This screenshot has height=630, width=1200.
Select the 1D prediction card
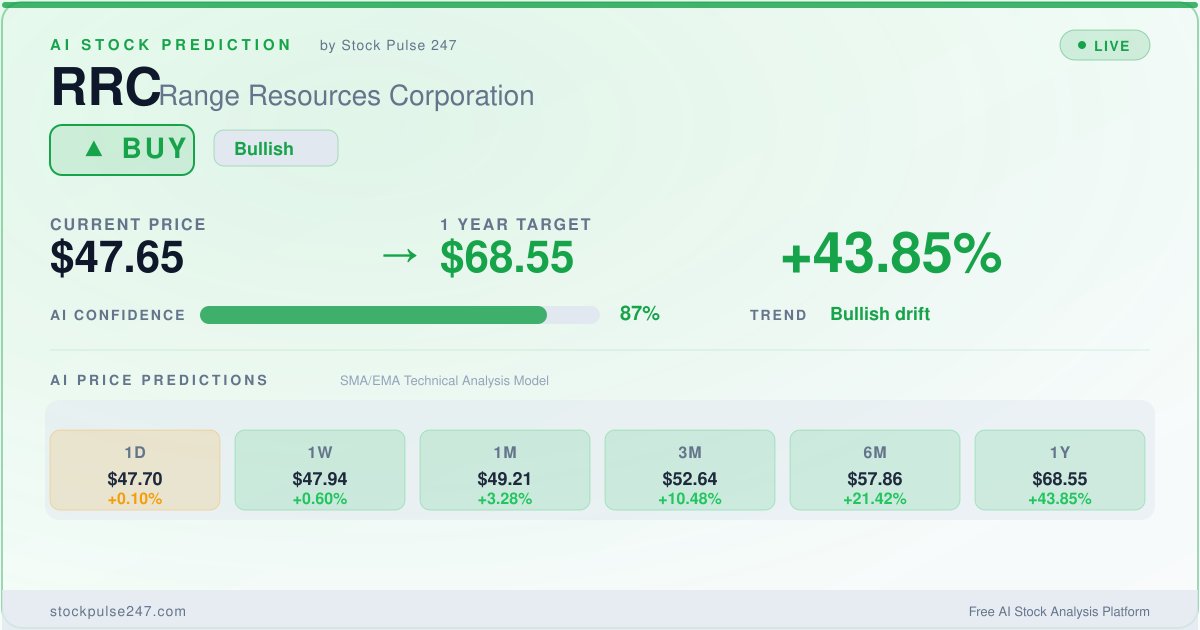(x=135, y=470)
